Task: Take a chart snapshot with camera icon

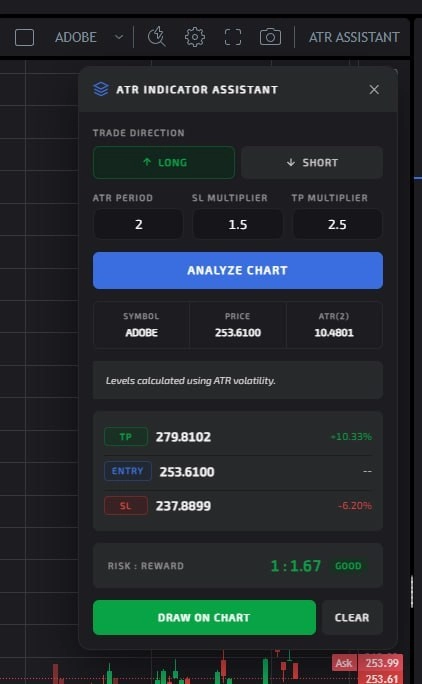Action: (x=270, y=37)
